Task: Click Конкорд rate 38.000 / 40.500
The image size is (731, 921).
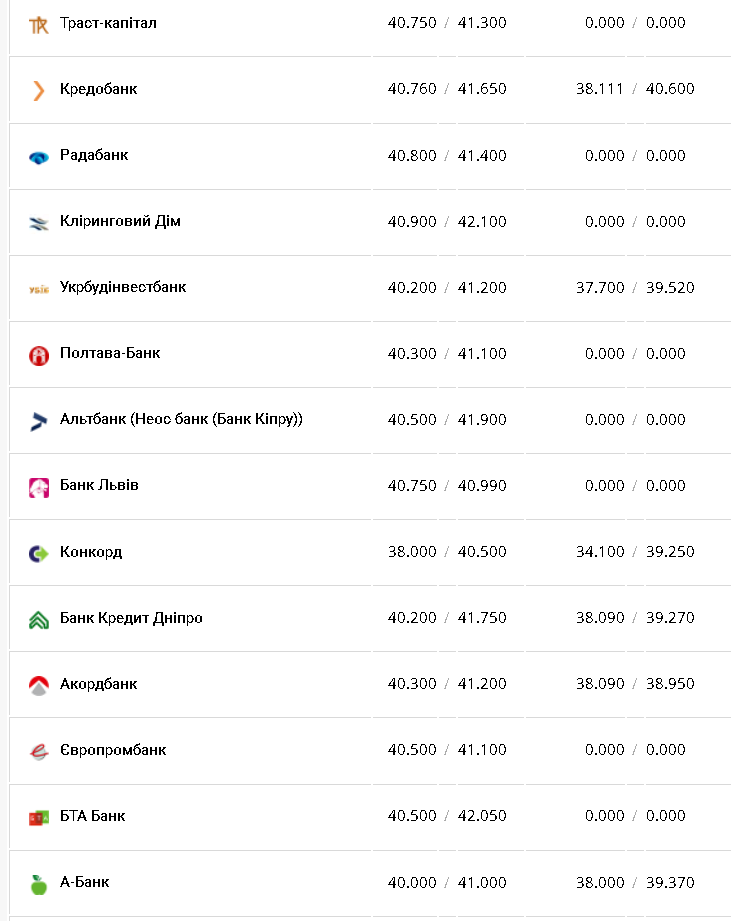Action: point(447,552)
